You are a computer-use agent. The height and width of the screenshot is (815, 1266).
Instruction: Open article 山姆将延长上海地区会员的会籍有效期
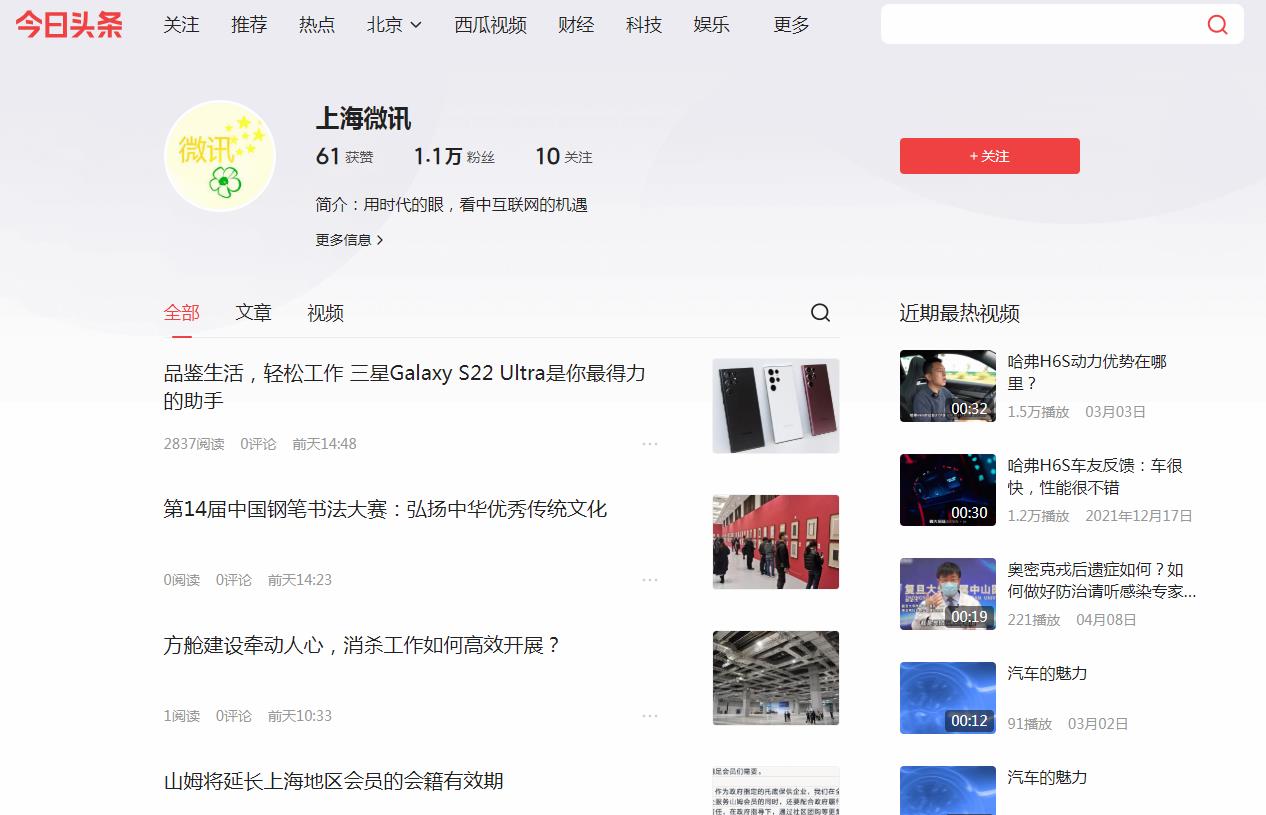tap(333, 781)
